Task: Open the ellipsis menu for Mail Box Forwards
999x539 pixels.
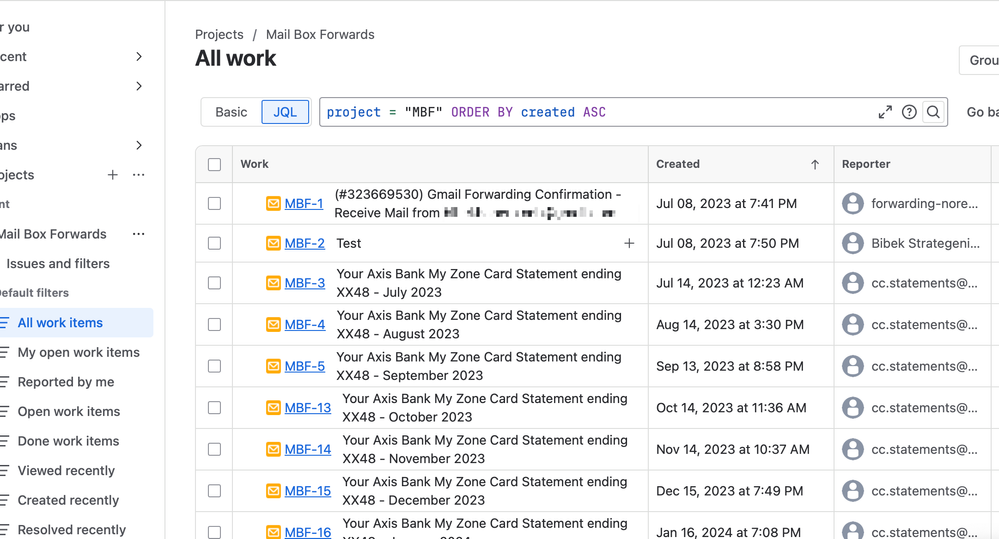Action: click(x=138, y=234)
